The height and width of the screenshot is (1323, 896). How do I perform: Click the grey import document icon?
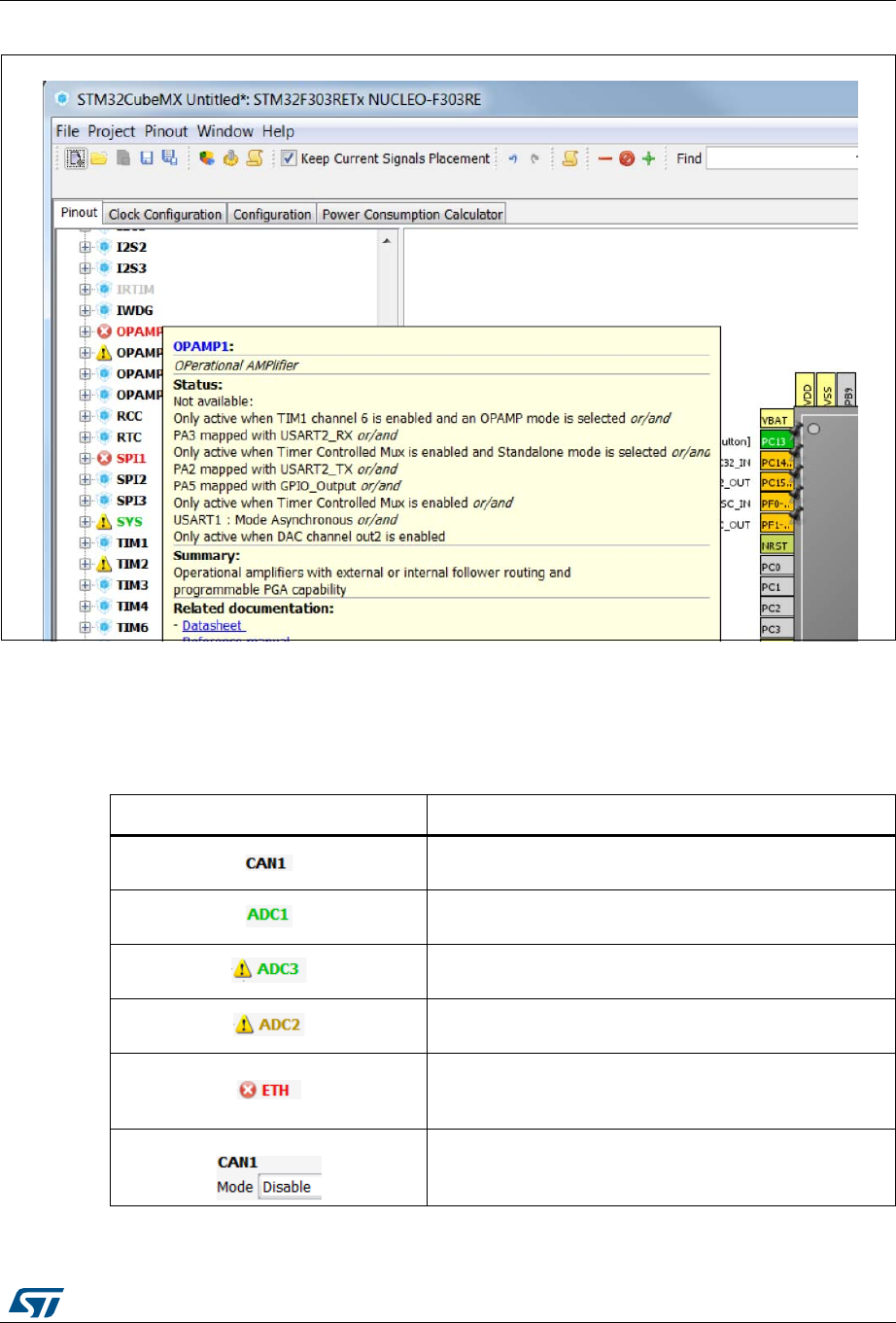[x=123, y=158]
